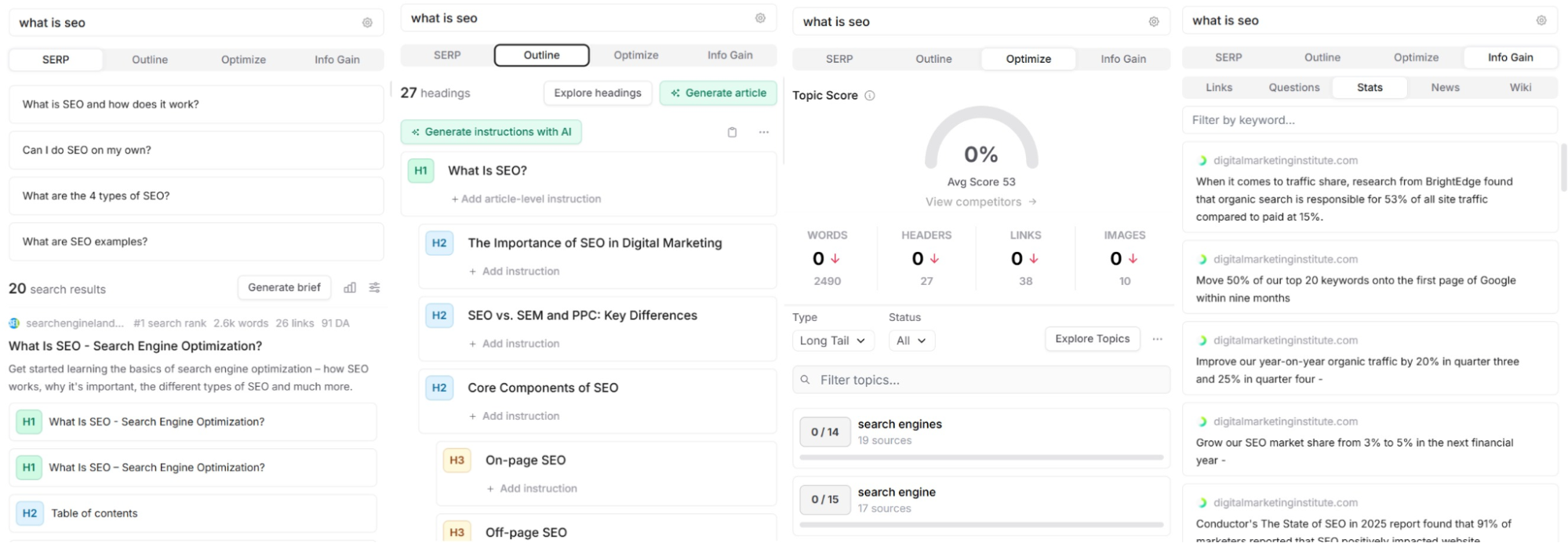Open settings gear in the Outline tab panel
This screenshot has height=543, width=1568.
pos(760,18)
